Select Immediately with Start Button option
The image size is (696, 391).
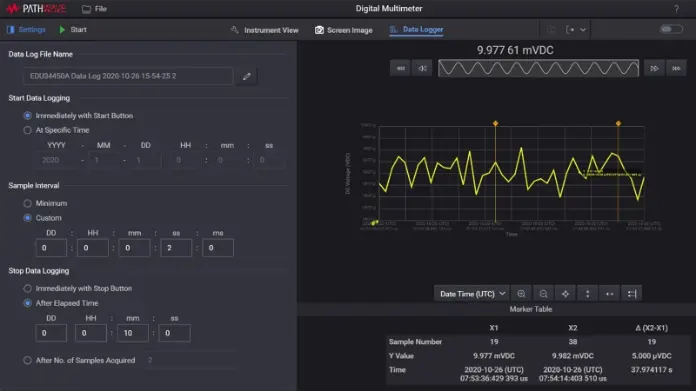pyautogui.click(x=28, y=115)
